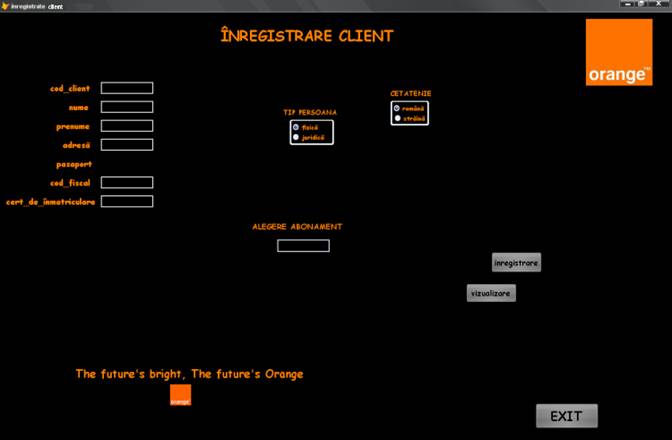Open the Alegere Abonament selection box
The image size is (672, 440).
[x=303, y=246]
